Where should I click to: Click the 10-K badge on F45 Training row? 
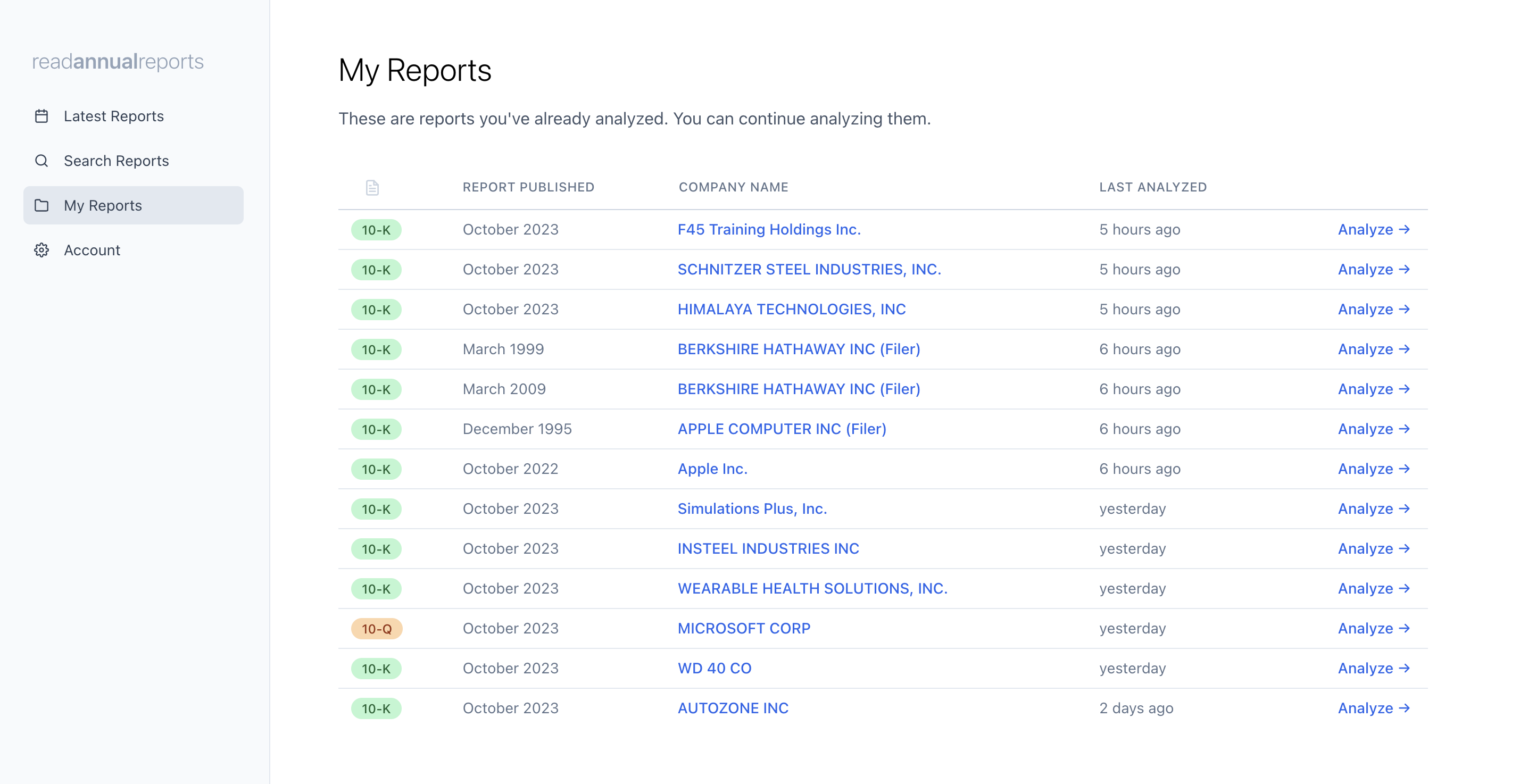[376, 229]
